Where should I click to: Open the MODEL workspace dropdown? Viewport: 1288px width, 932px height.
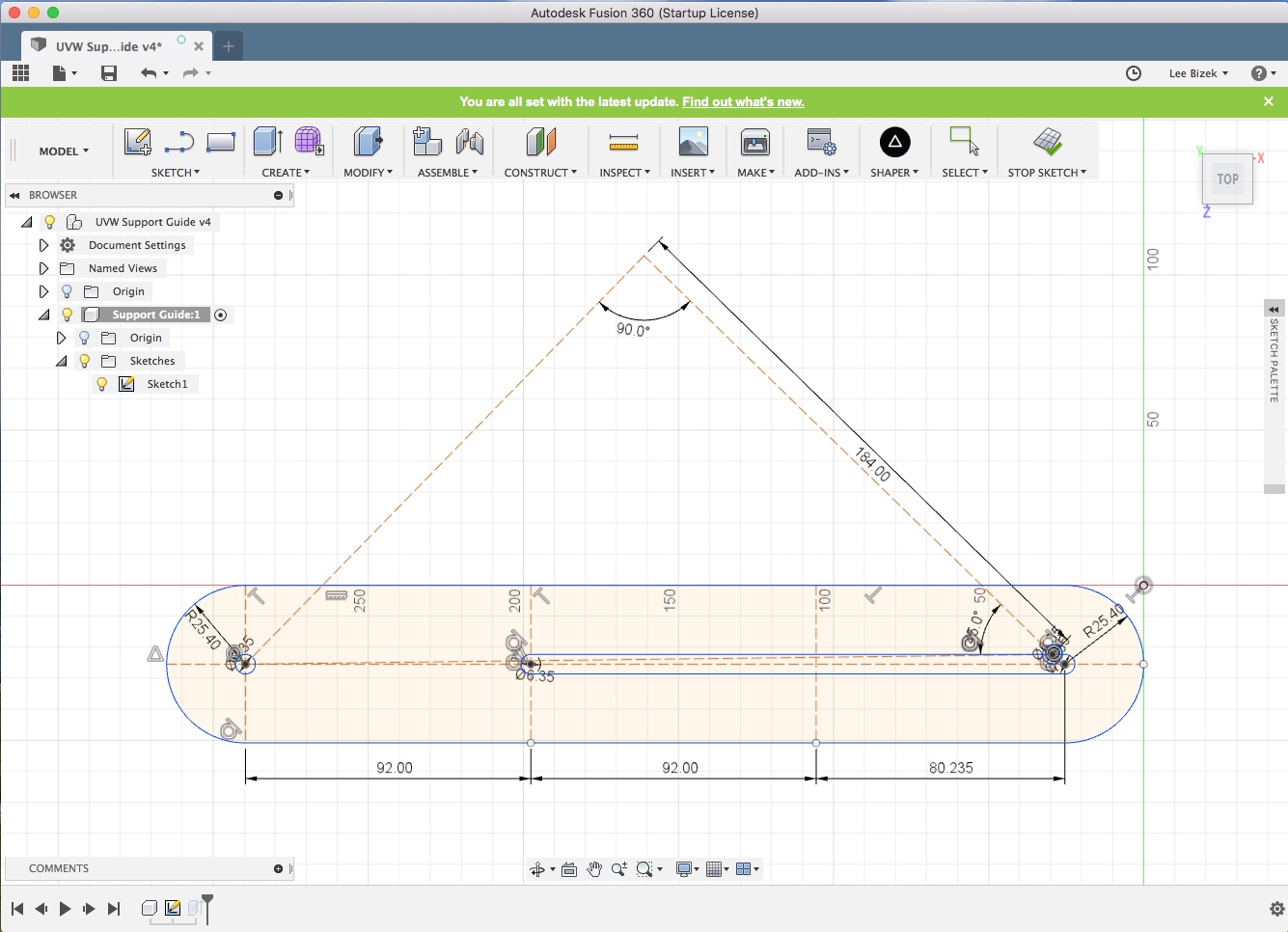click(64, 151)
